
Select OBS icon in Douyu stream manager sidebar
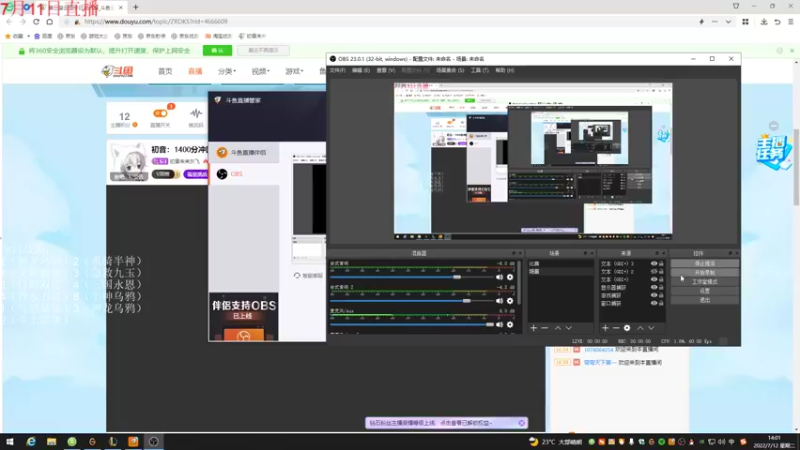click(x=222, y=174)
